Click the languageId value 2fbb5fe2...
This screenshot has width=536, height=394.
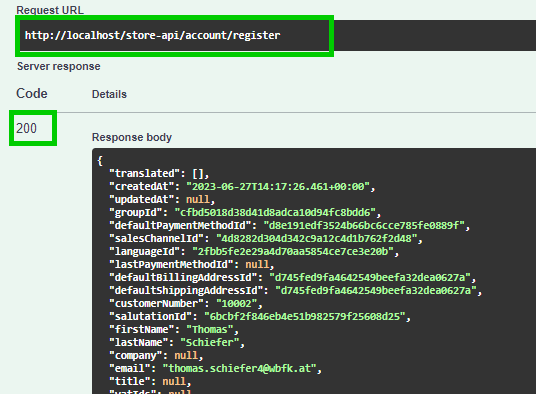293,252
